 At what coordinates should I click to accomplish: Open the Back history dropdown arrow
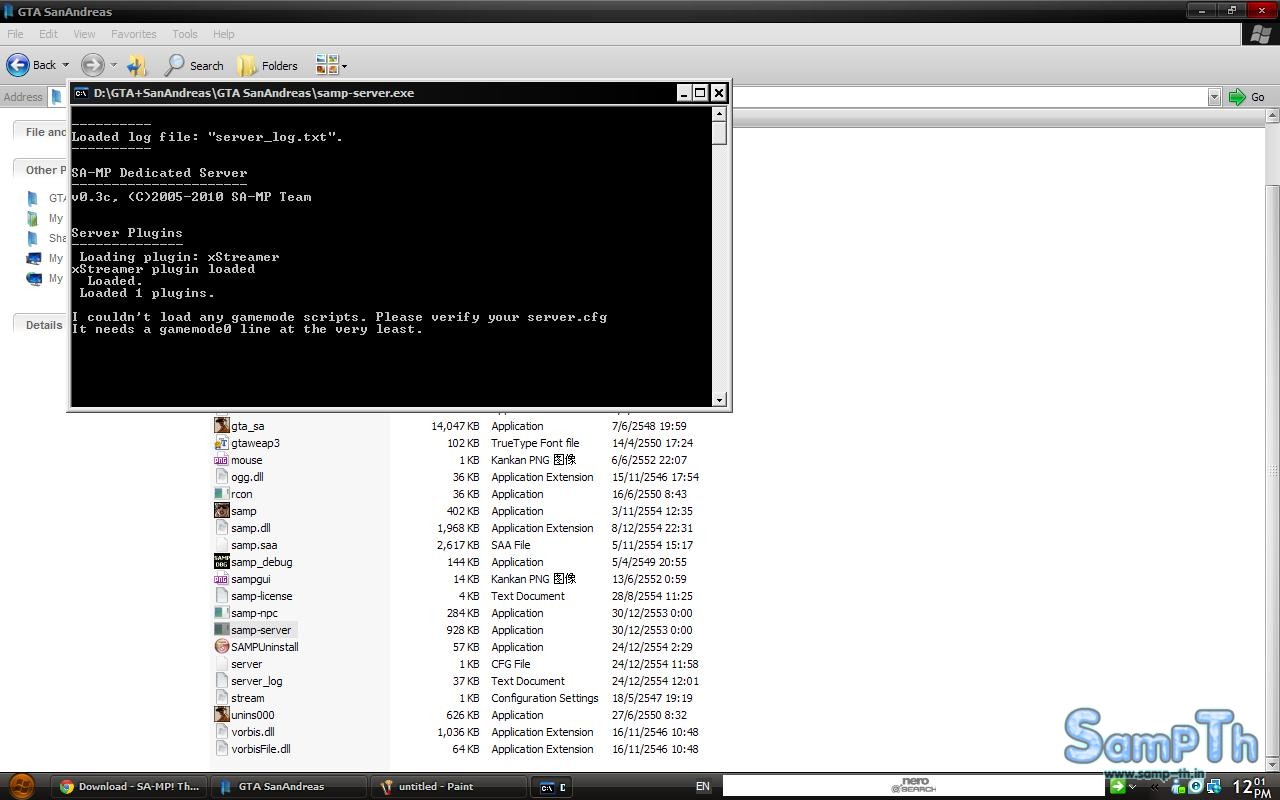(66, 66)
